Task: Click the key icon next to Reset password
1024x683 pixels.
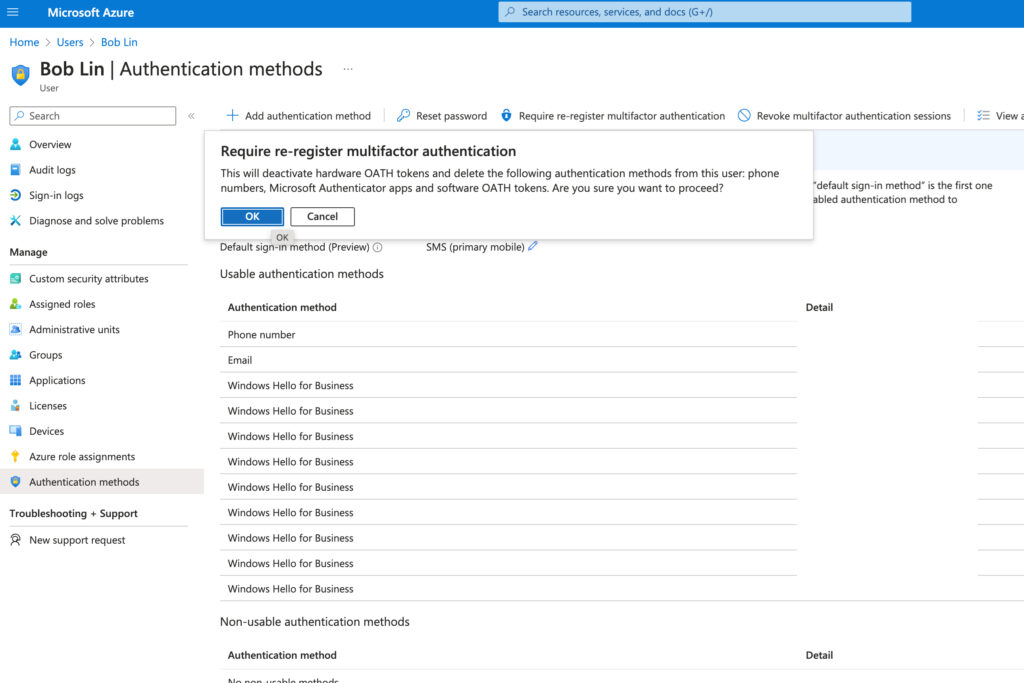Action: click(403, 116)
